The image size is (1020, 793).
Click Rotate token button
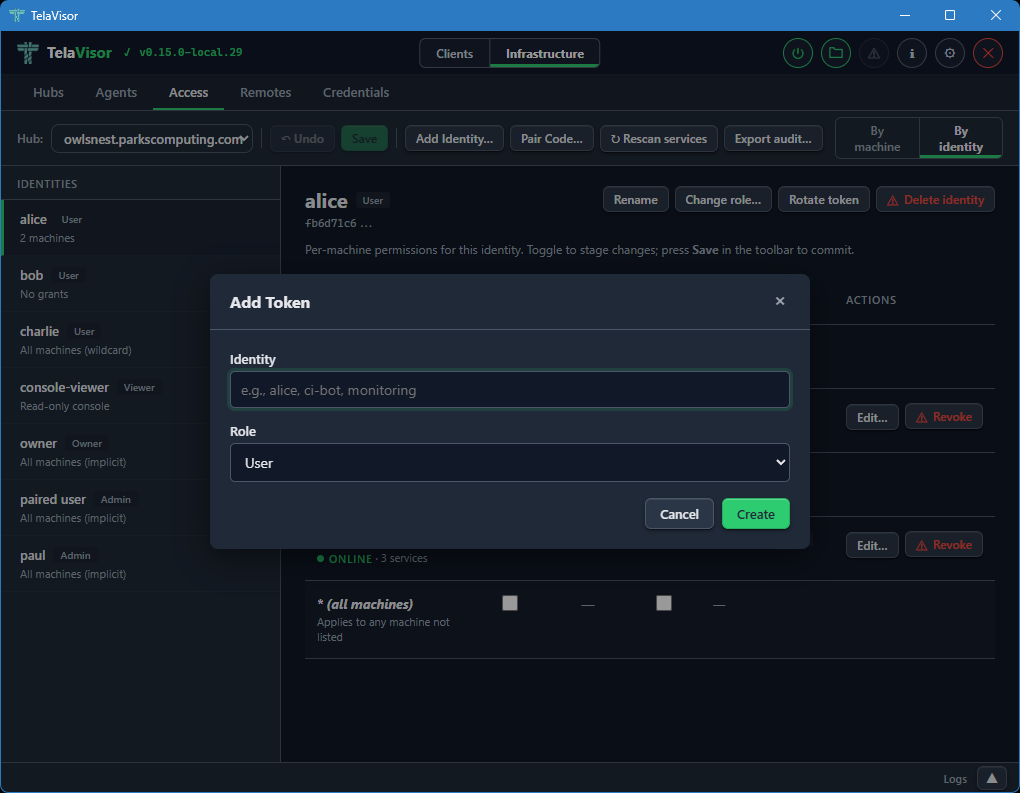(x=824, y=200)
